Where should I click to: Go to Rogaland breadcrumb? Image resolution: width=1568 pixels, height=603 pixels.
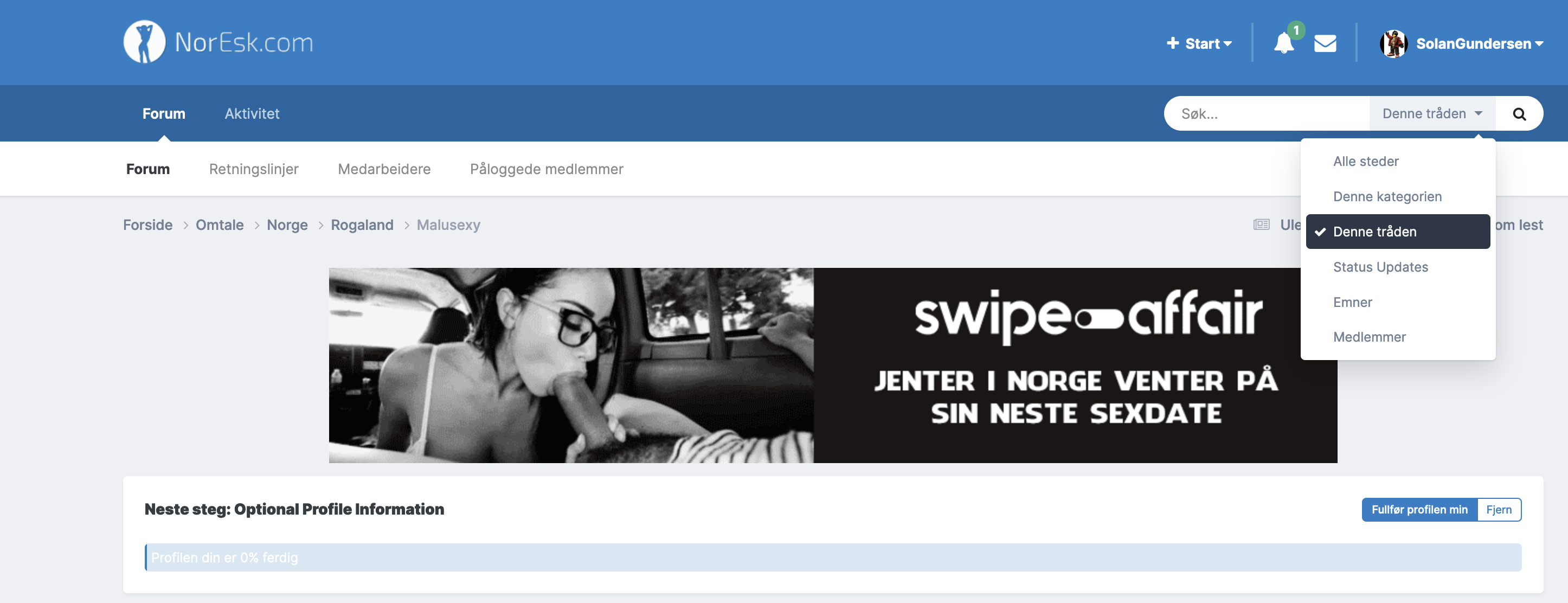pyautogui.click(x=362, y=224)
